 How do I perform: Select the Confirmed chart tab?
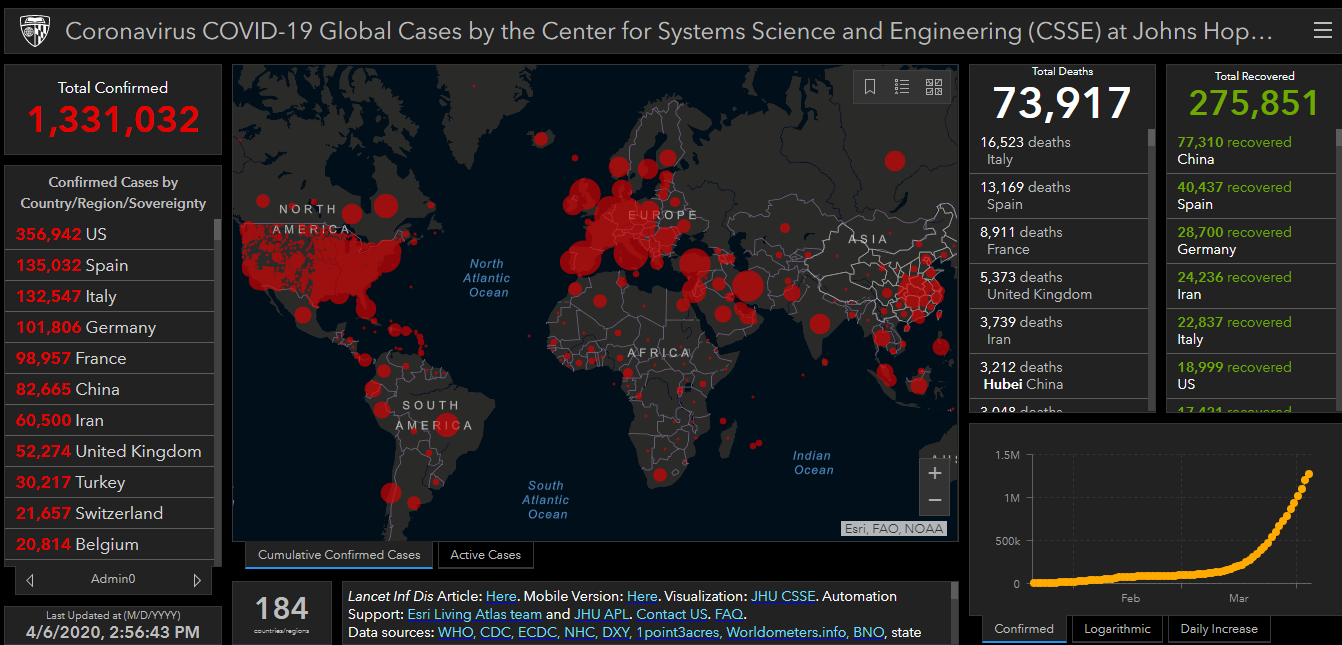click(1024, 629)
